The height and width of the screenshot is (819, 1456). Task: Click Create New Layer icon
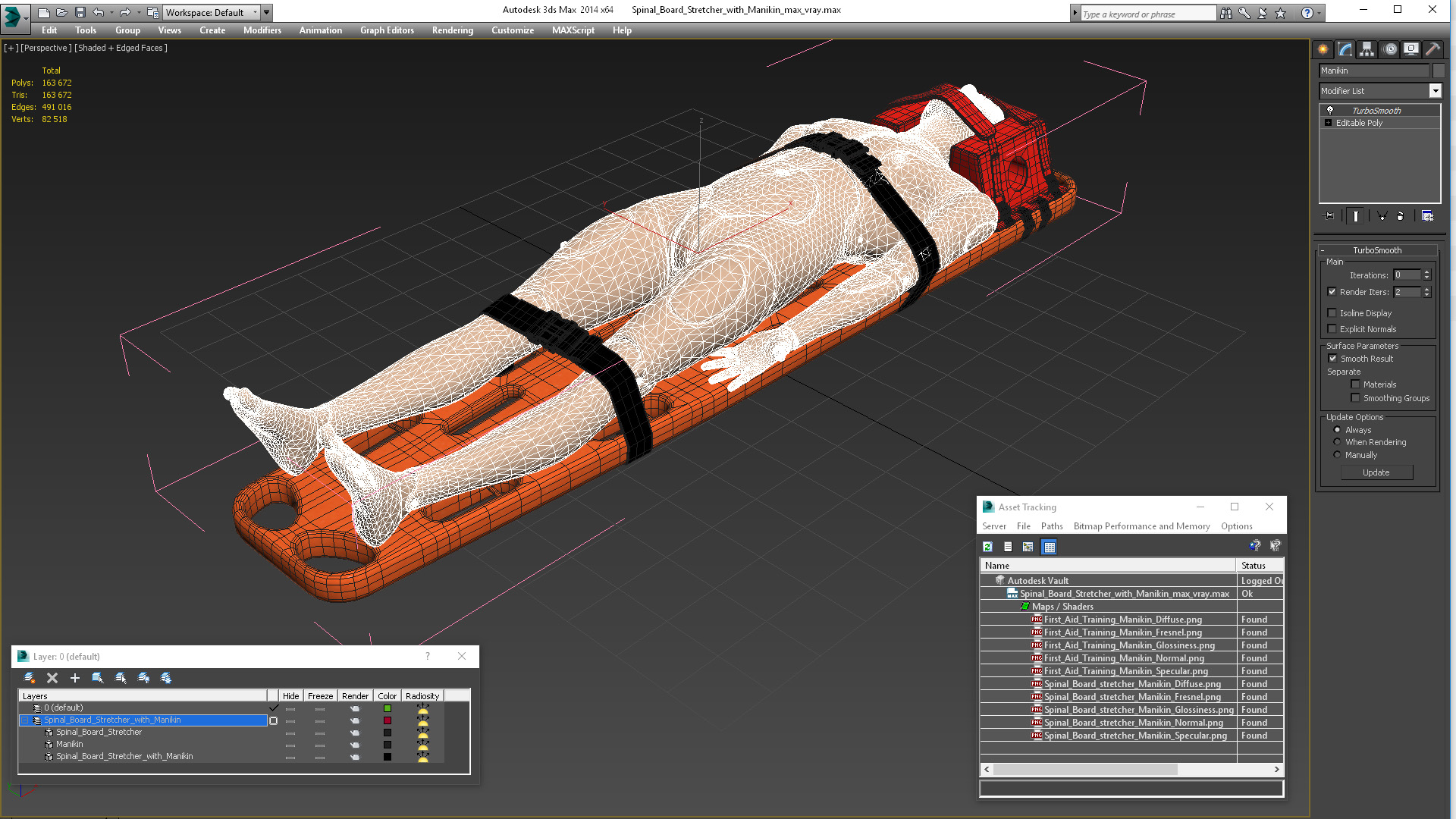tap(30, 678)
